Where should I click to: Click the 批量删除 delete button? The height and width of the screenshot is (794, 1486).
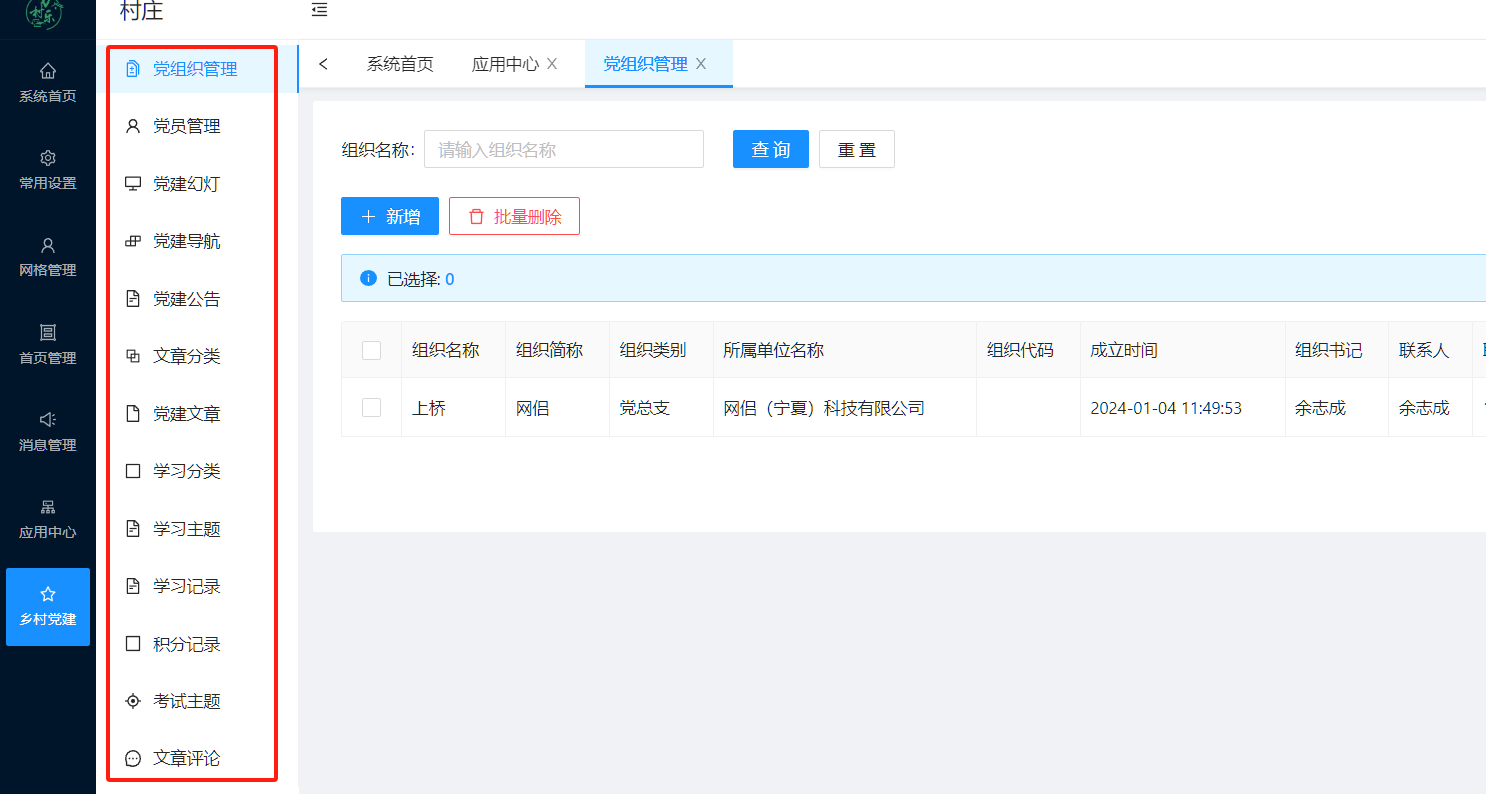[x=514, y=216]
